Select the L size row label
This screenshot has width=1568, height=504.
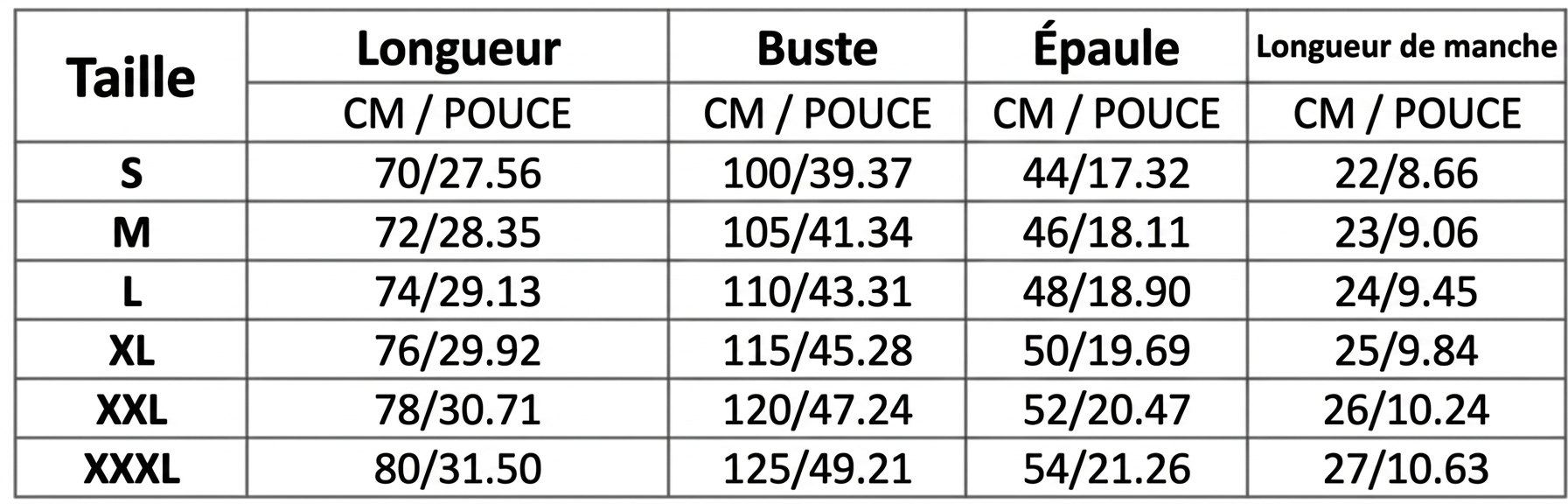(131, 291)
